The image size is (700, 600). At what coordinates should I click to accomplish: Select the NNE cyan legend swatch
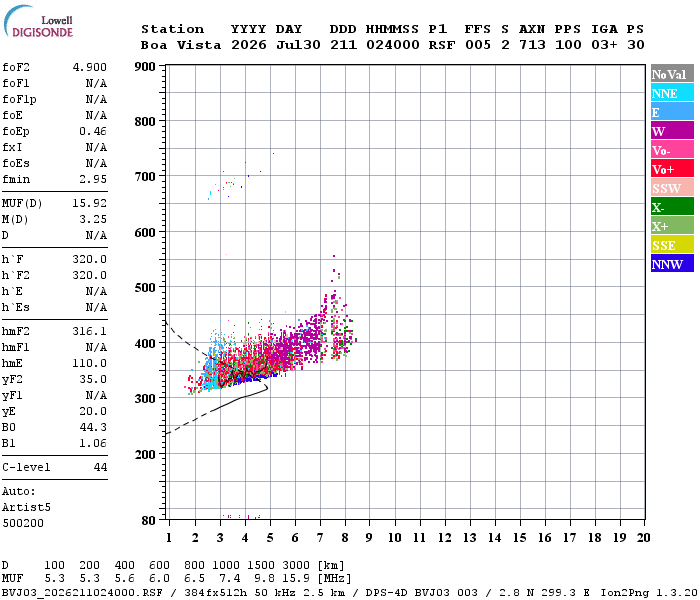(672, 93)
